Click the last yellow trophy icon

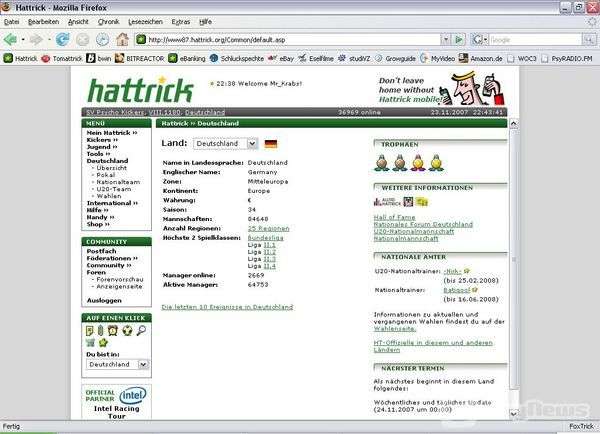coord(436,163)
